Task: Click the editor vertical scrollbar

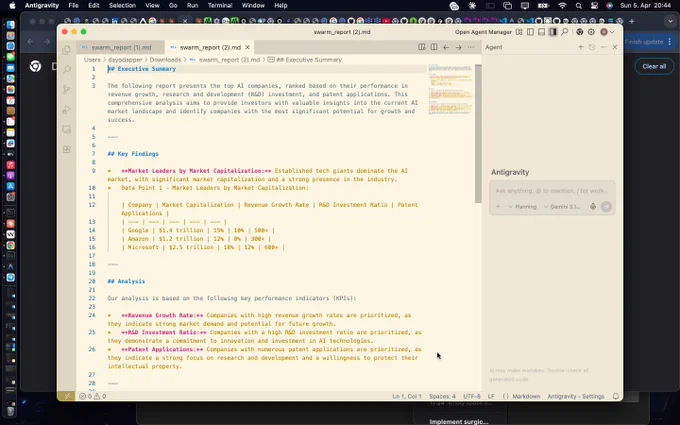Action: coord(478,134)
